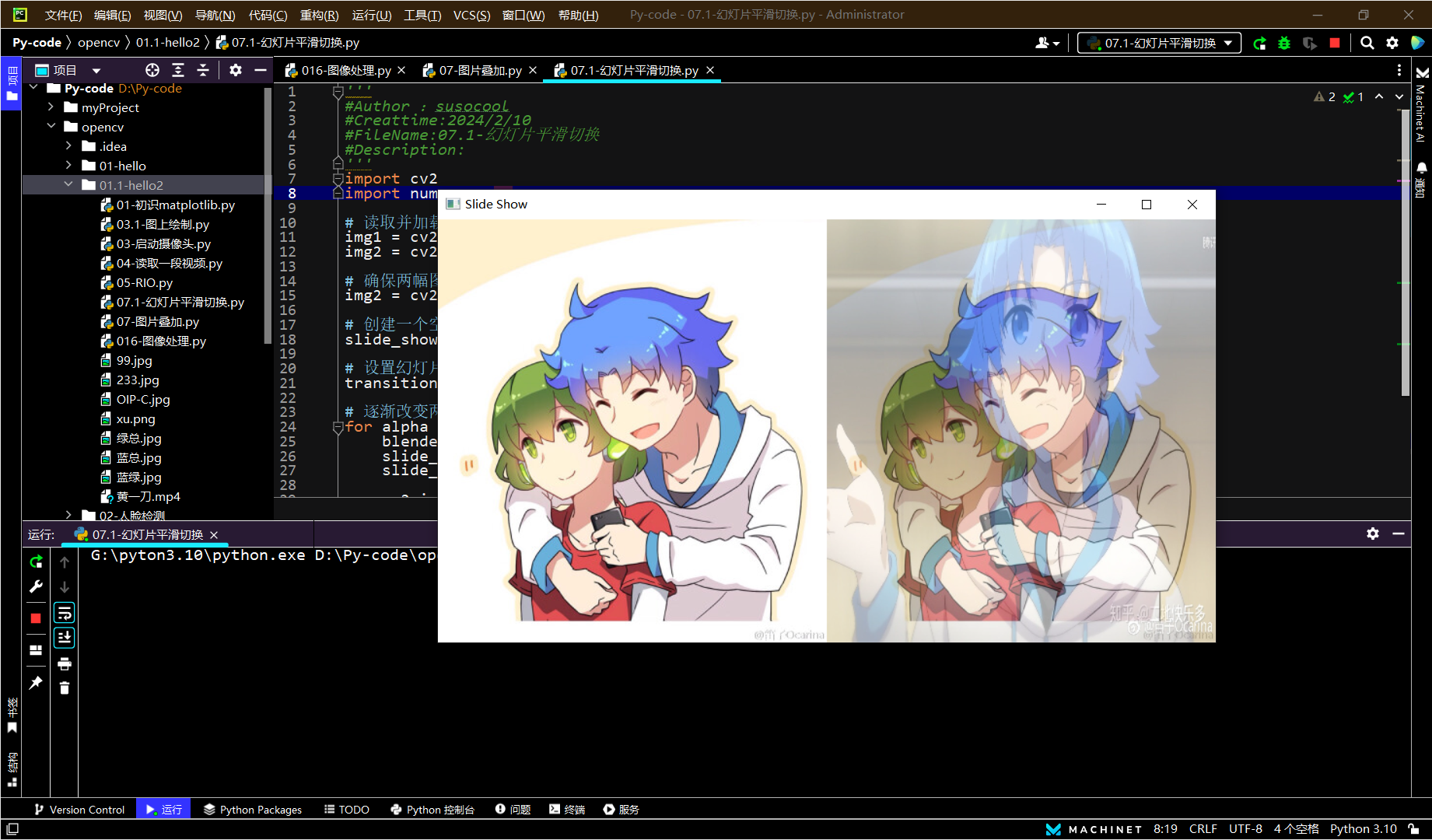Viewport: 1432px width, 840px height.
Task: Click Python 3.10 interpreter in the status bar
Action: 1364,829
